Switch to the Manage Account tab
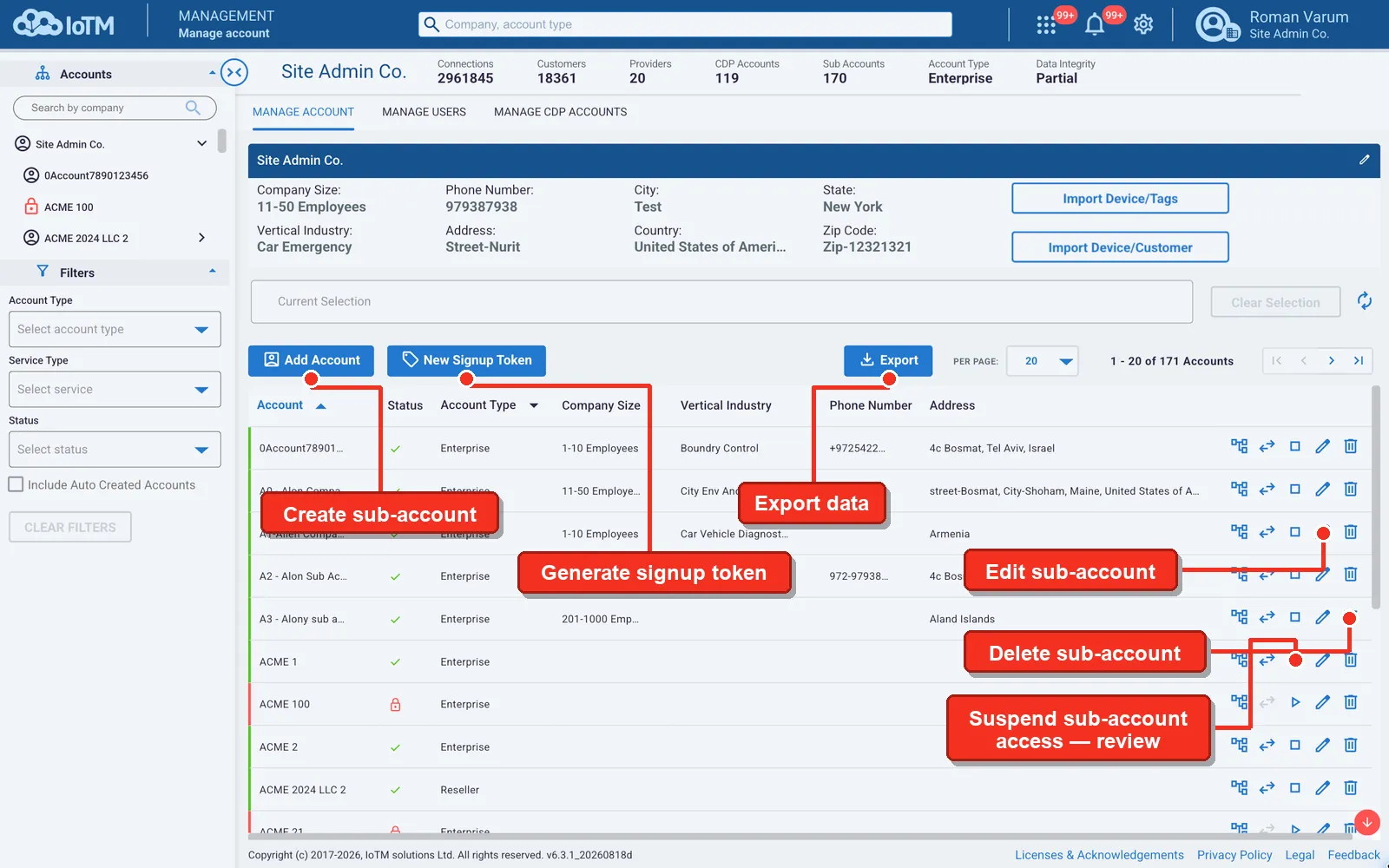 303,112
